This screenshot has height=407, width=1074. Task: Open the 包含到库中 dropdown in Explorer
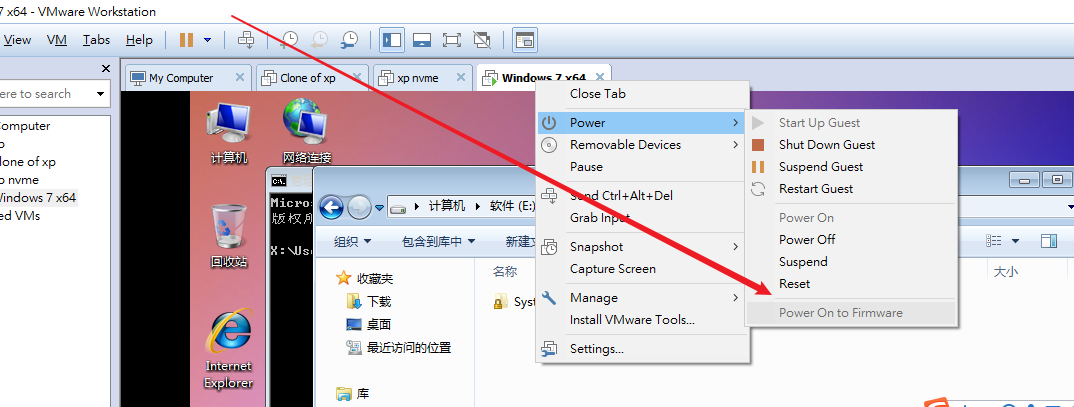click(440, 241)
